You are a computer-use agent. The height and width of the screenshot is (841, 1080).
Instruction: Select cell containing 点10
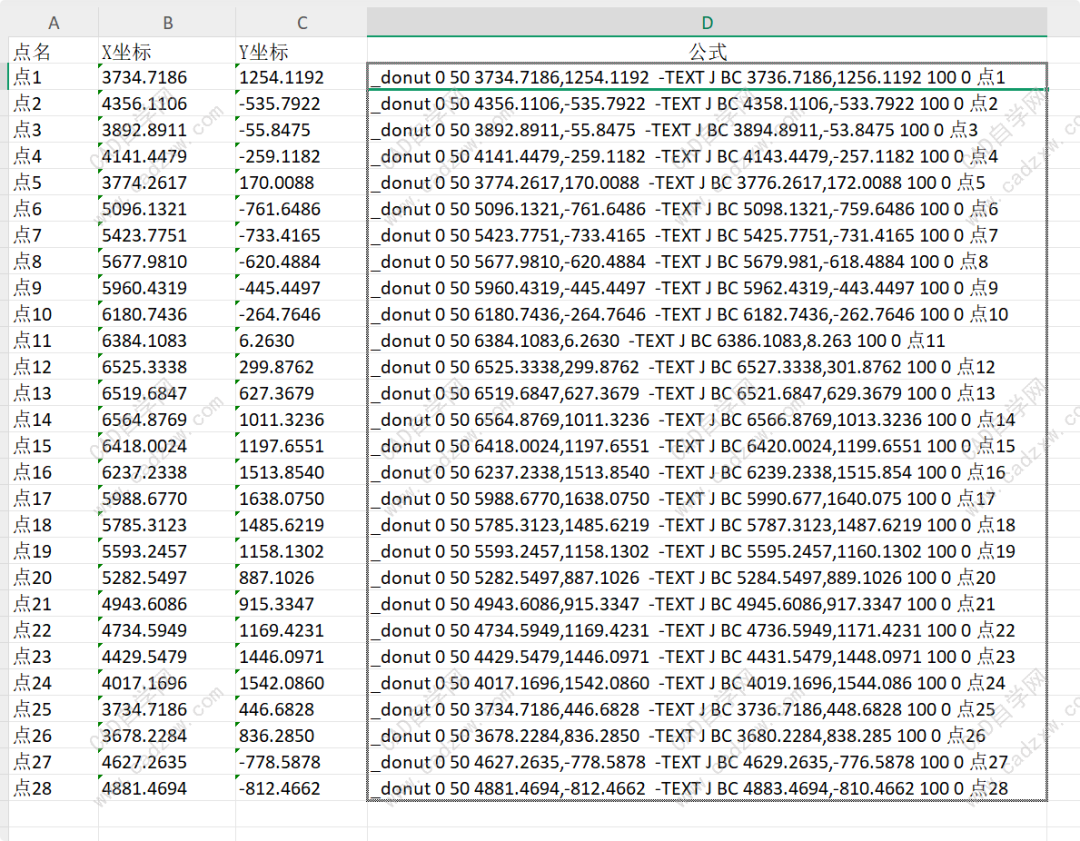click(x=54, y=314)
